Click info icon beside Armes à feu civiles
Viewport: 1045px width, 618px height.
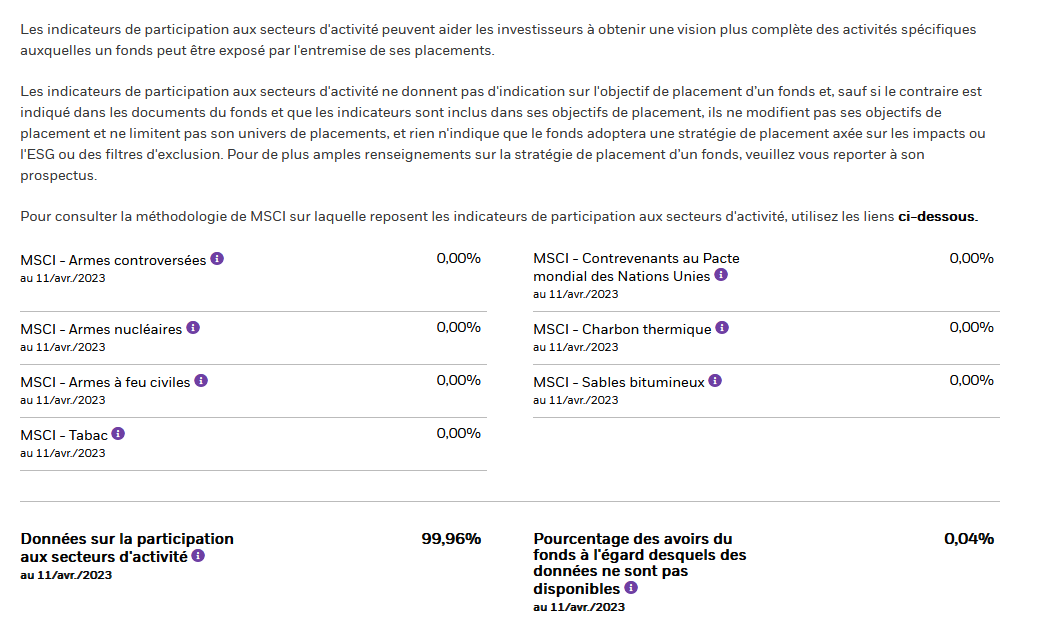201,381
